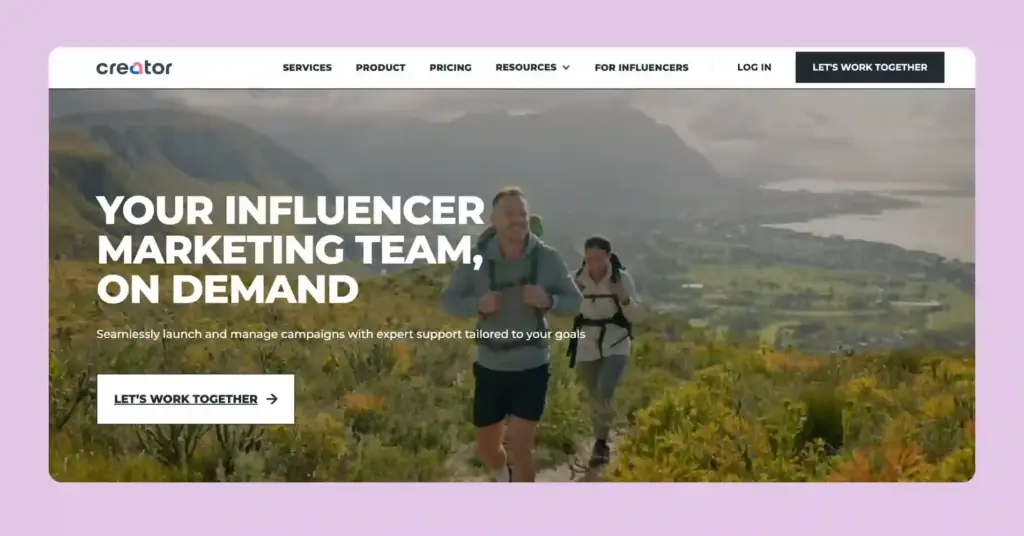Click the white Let's Work Together hero button
Screen dimensions: 1024x536
(195, 399)
